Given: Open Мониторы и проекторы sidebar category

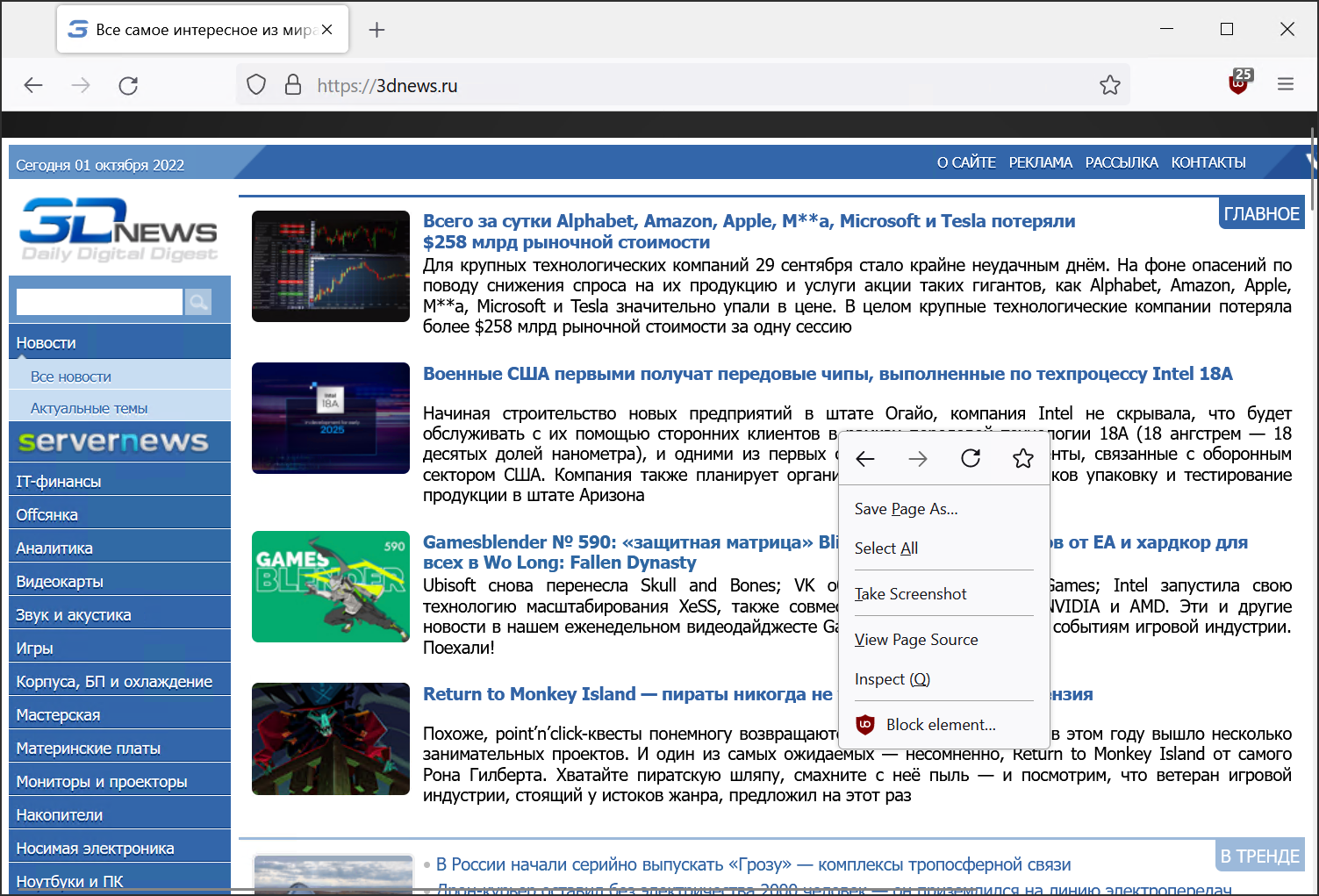Looking at the screenshot, I should tap(119, 781).
